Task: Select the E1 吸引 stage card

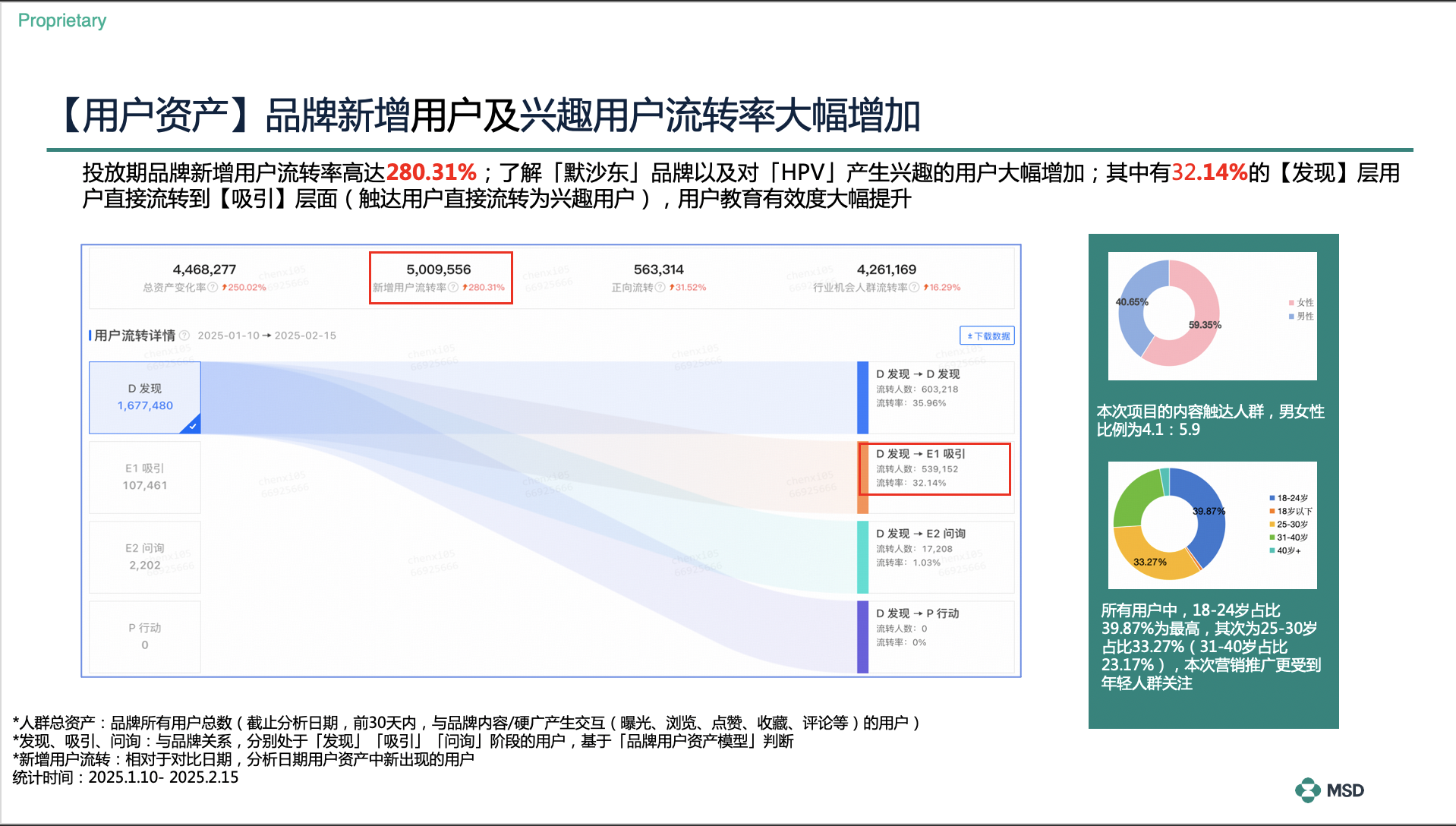Action: 145,477
